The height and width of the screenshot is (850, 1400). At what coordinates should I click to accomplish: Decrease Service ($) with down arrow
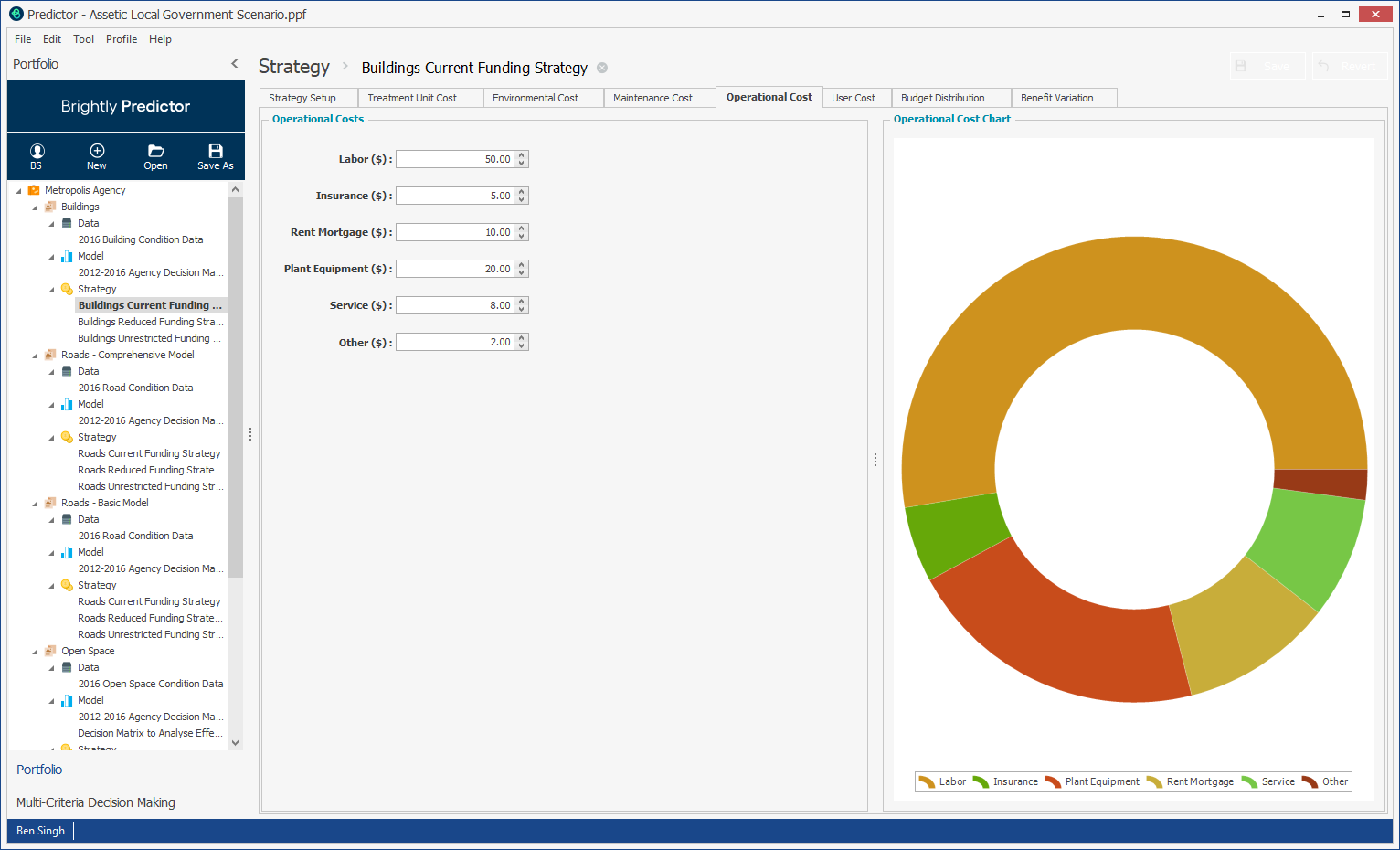pyautogui.click(x=522, y=310)
